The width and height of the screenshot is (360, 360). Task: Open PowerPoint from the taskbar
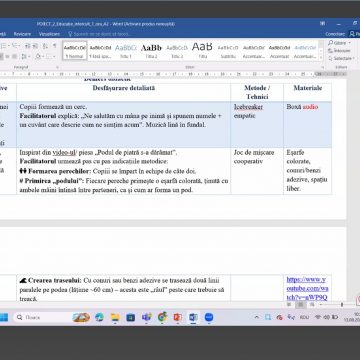177,317
